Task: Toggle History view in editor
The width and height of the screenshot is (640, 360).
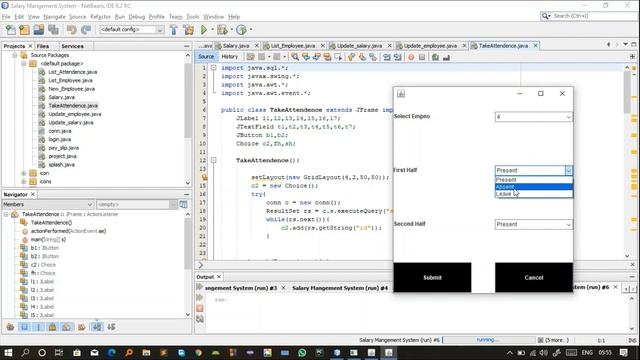Action: (x=229, y=57)
